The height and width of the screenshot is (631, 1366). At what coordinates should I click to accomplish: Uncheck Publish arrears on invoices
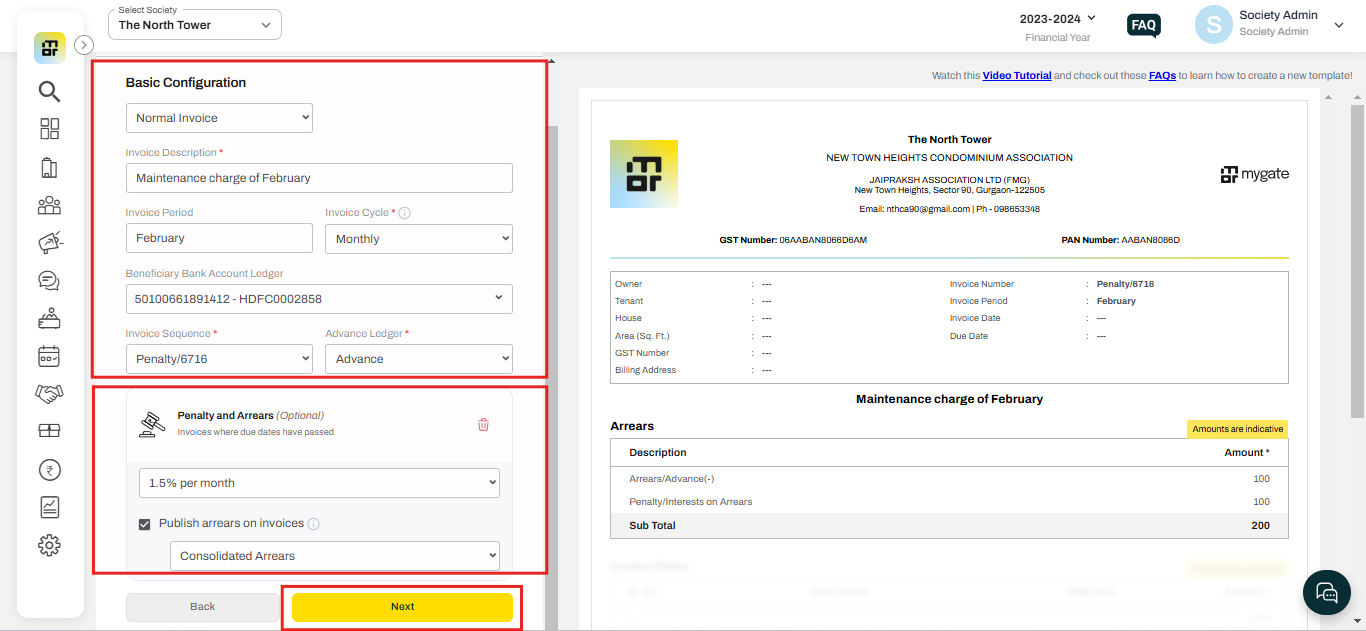pos(144,523)
